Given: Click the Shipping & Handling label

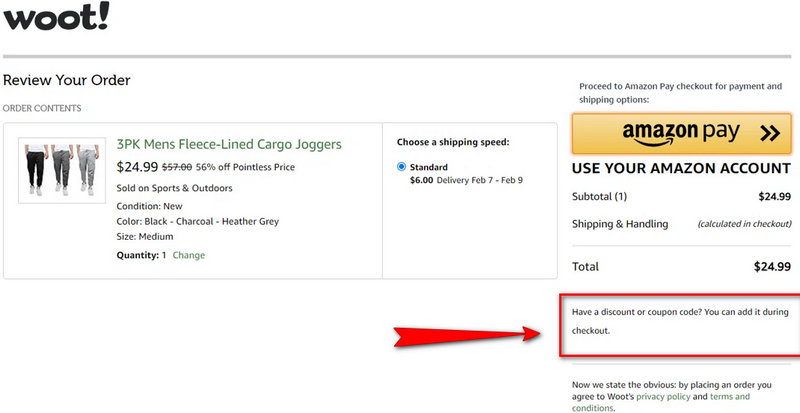Looking at the screenshot, I should click(x=620, y=224).
